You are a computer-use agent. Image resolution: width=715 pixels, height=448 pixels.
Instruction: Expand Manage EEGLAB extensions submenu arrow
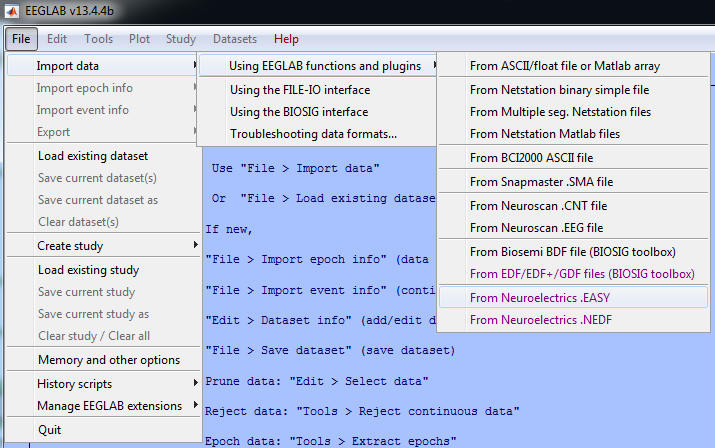[x=195, y=405]
